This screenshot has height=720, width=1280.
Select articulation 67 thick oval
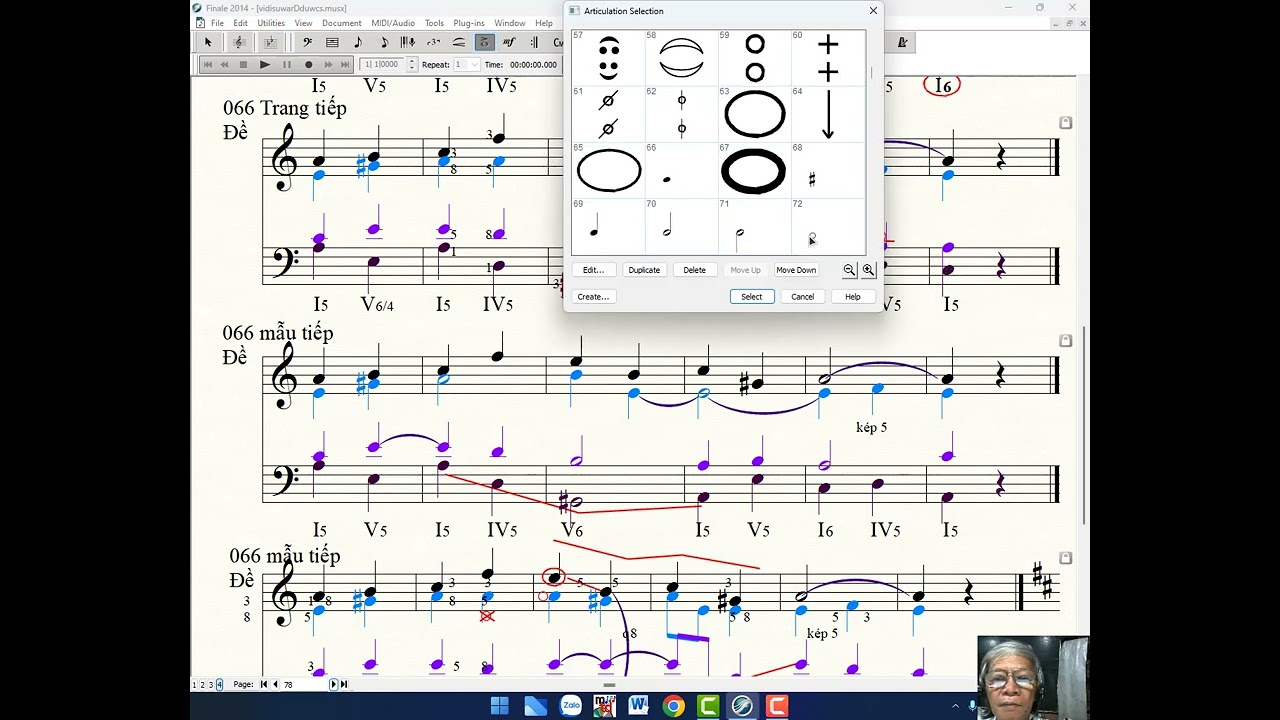tap(754, 170)
